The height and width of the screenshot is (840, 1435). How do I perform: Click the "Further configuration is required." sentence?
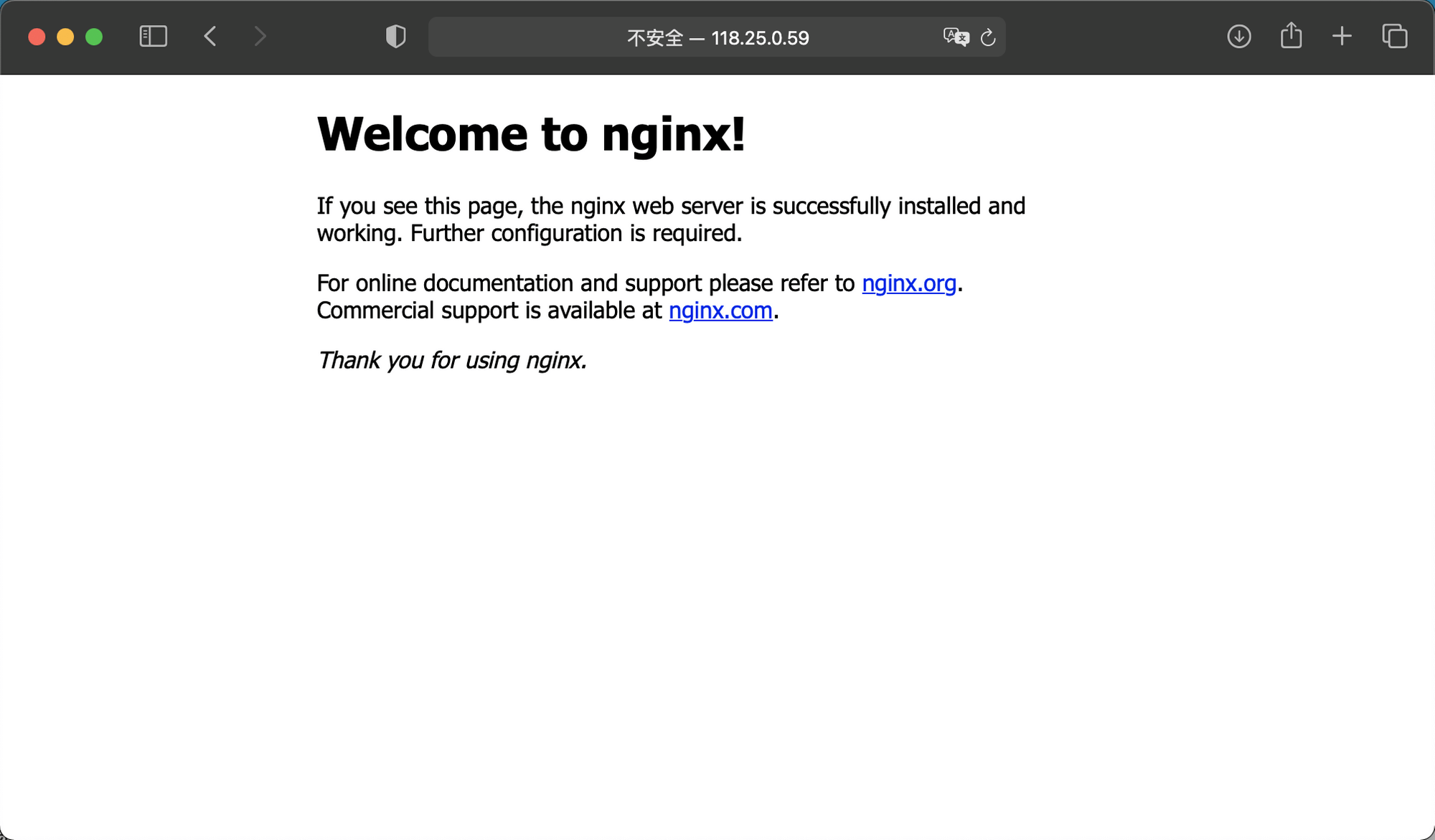[576, 234]
